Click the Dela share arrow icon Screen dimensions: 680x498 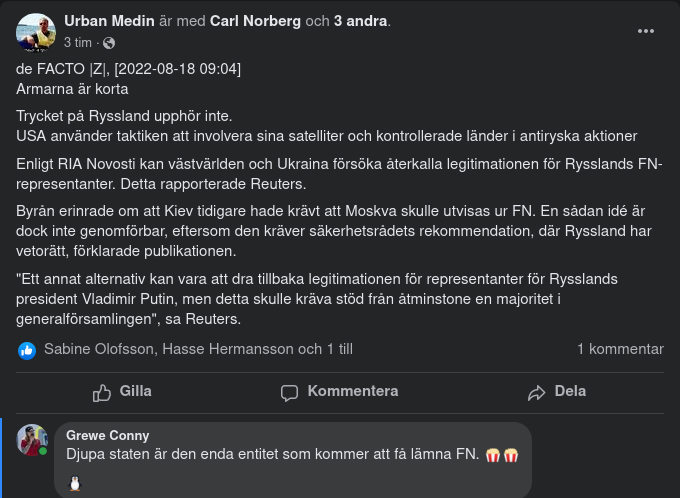click(537, 392)
